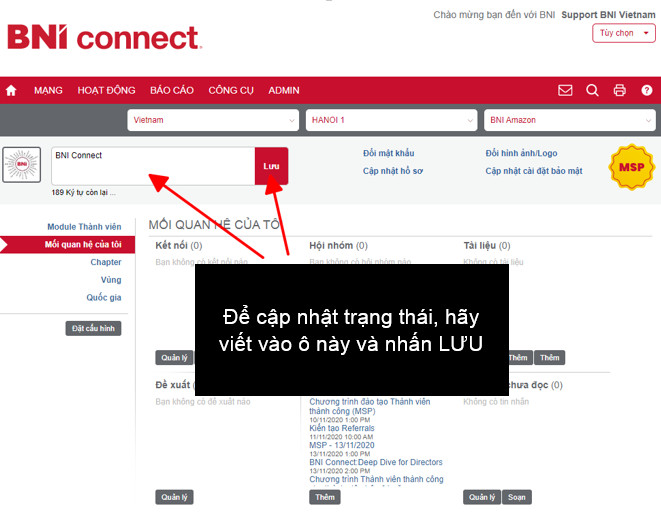Go to the home icon in the navigation bar
661x516 pixels.
pos(11,90)
